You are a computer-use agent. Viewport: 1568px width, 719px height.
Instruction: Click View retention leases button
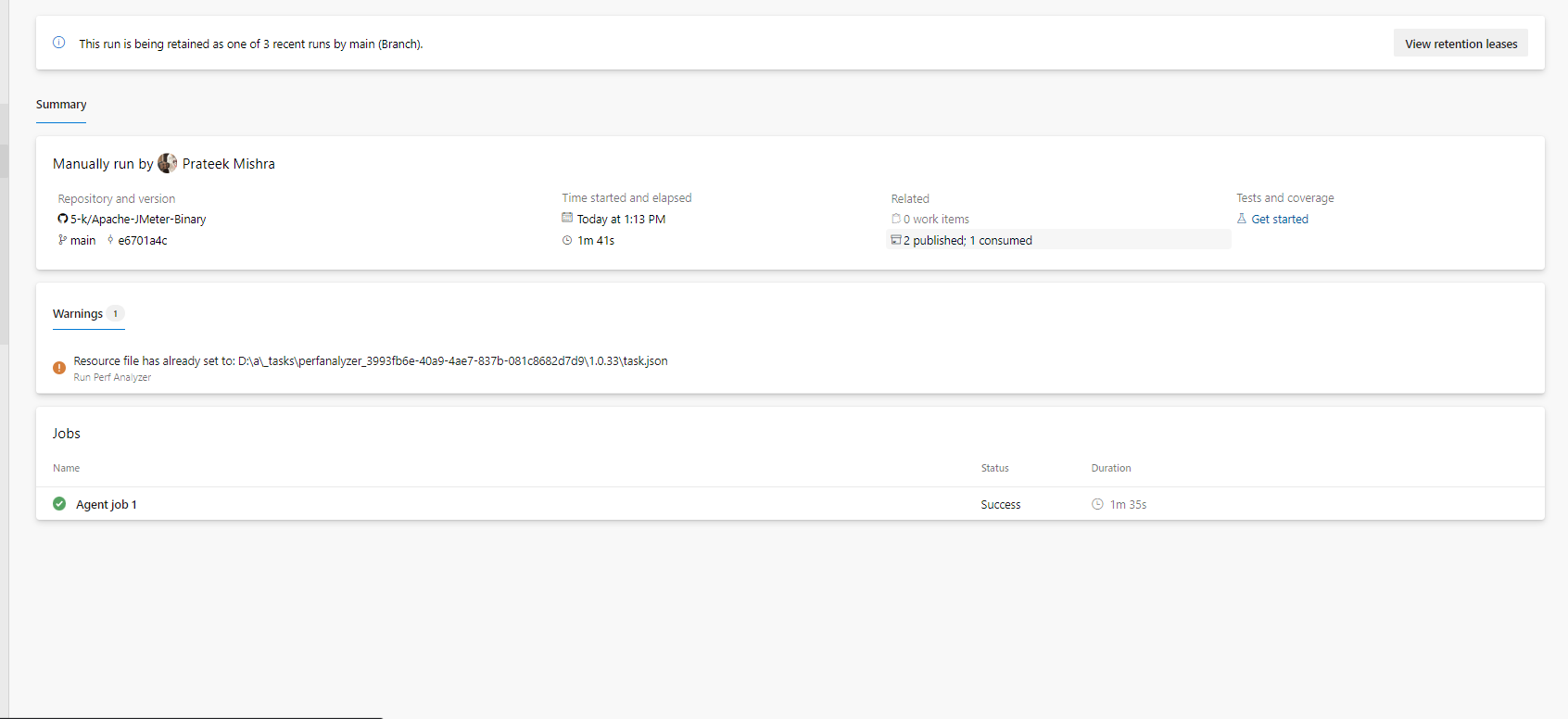(1461, 44)
